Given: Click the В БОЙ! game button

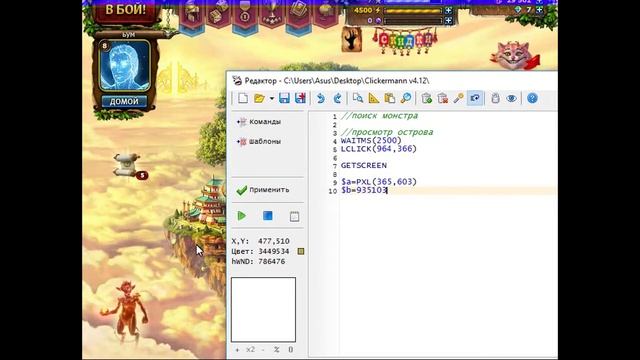Looking at the screenshot, I should coord(126,11).
